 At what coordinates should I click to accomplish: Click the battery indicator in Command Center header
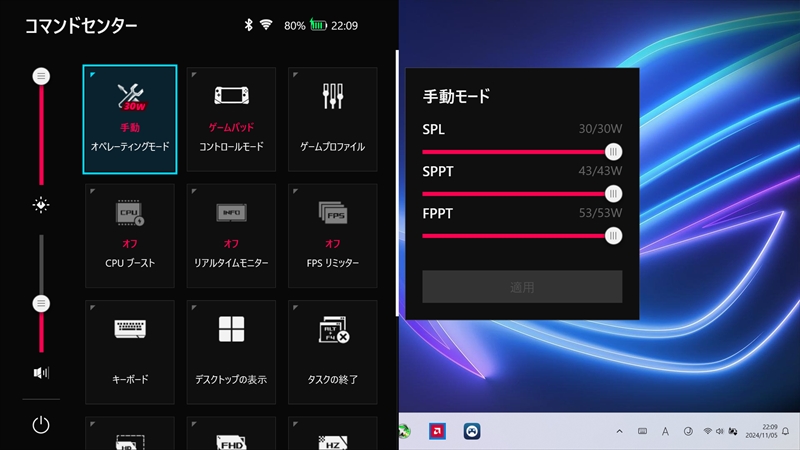pyautogui.click(x=318, y=24)
